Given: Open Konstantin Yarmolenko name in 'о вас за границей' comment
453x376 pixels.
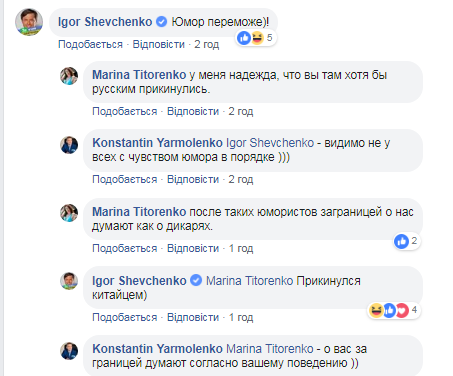Looking at the screenshot, I should (157, 349).
